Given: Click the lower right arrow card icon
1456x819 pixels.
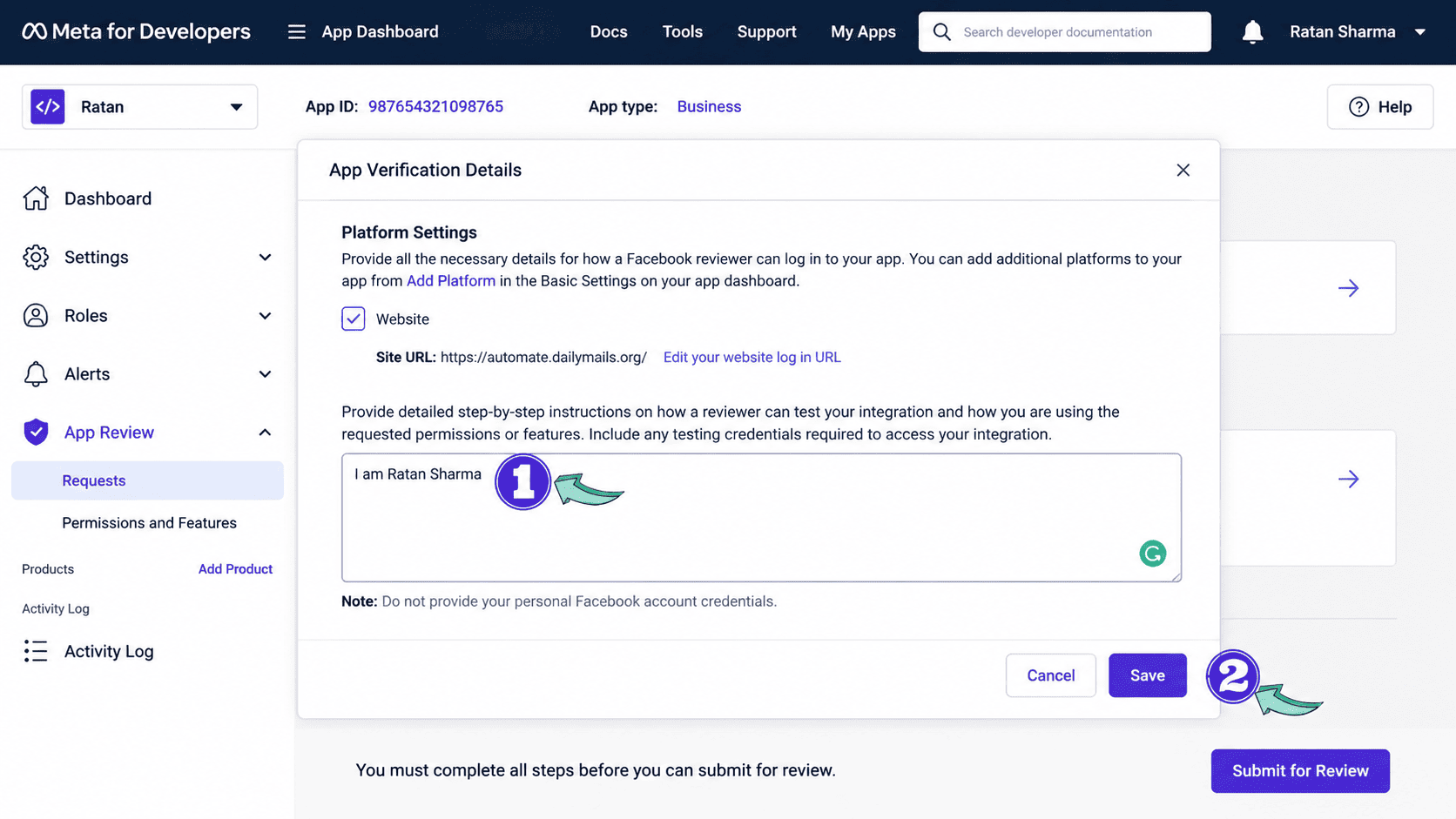Looking at the screenshot, I should (x=1348, y=479).
